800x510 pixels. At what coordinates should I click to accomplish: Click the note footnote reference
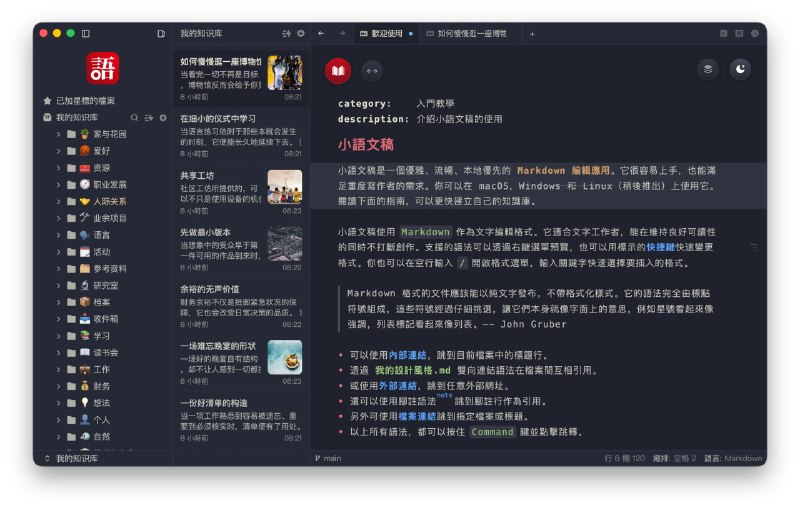pyautogui.click(x=444, y=396)
